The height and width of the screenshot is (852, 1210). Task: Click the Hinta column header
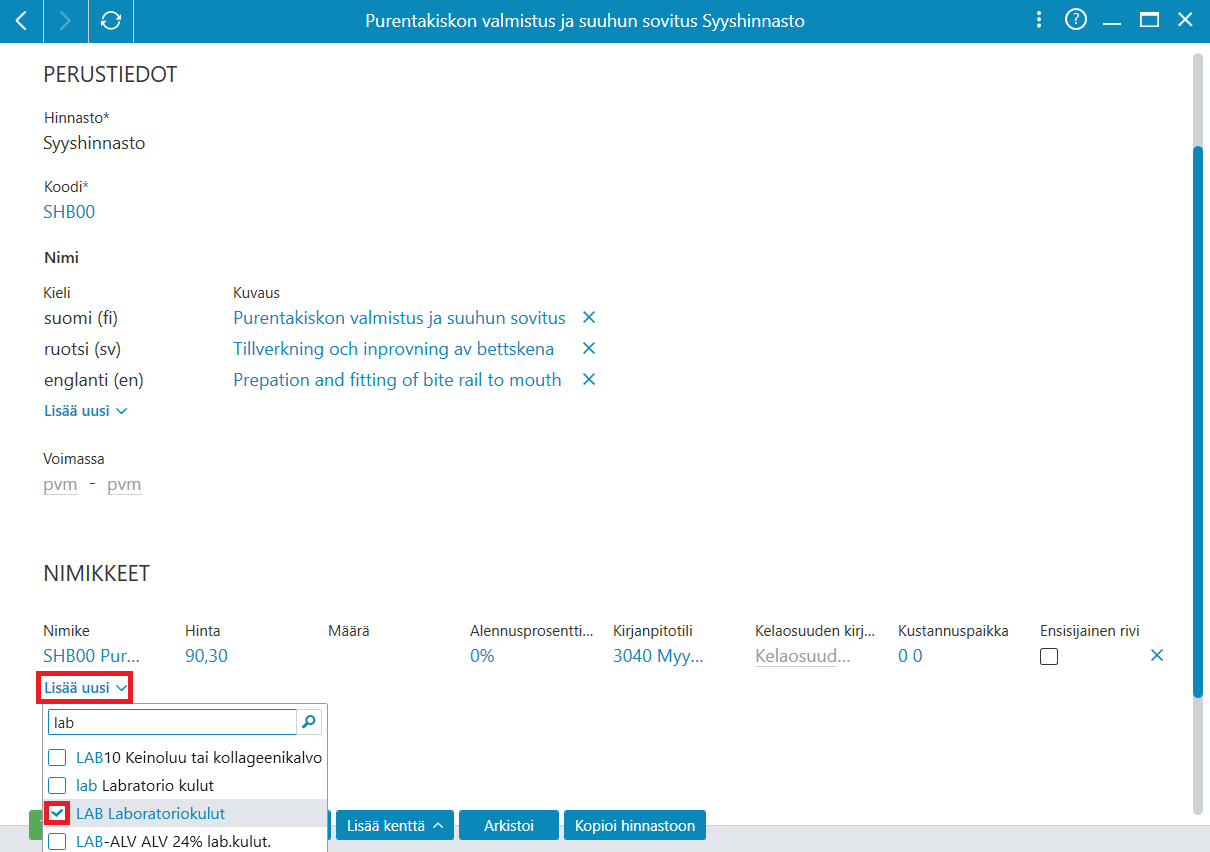click(x=203, y=631)
